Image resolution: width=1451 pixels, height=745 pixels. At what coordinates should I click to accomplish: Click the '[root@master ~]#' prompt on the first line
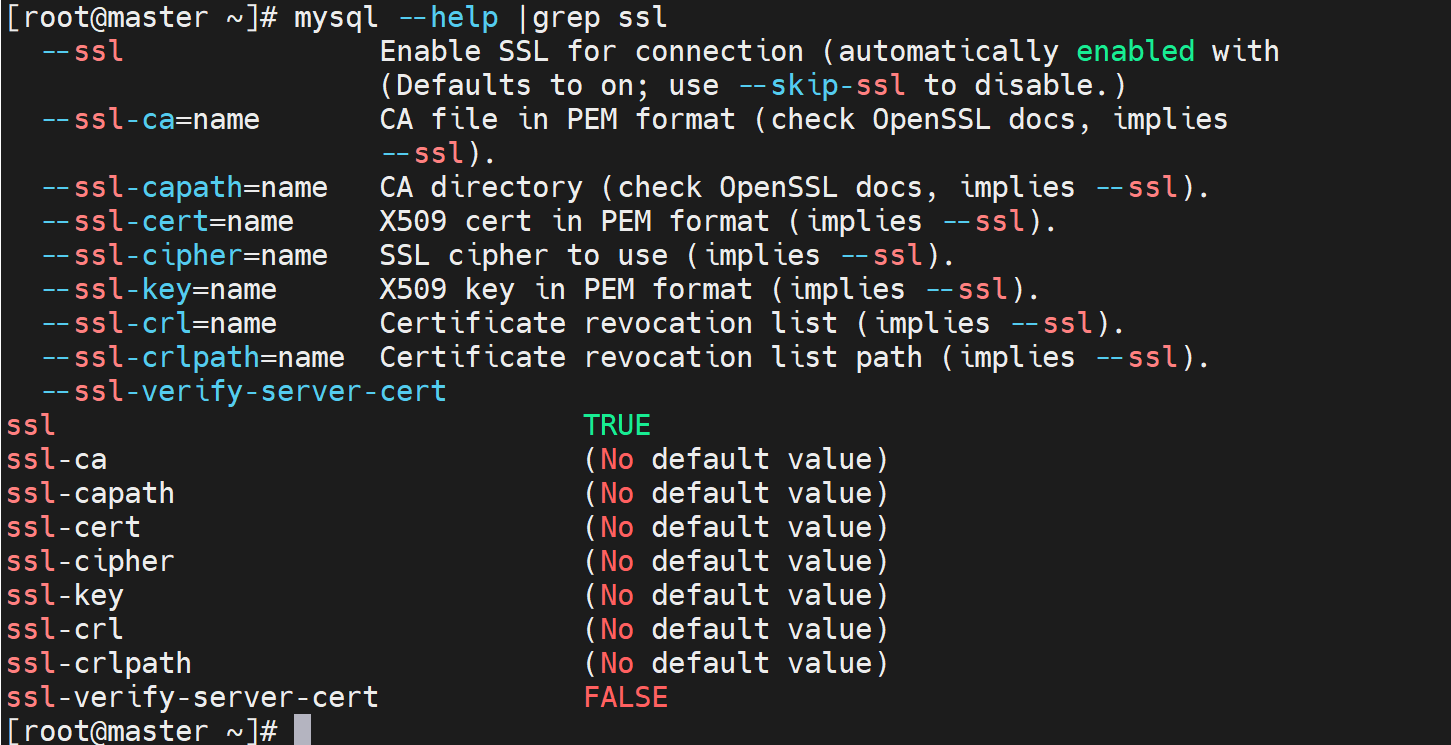point(141,18)
